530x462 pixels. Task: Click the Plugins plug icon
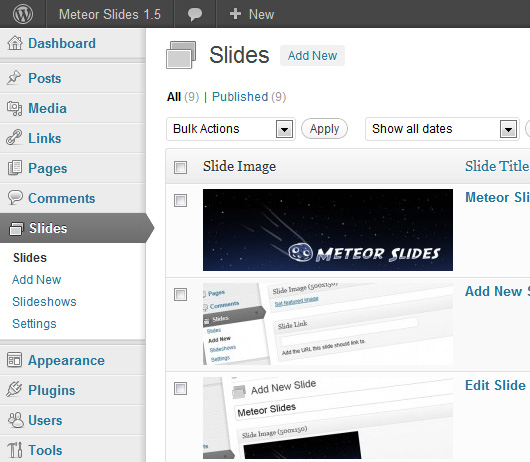click(14, 390)
